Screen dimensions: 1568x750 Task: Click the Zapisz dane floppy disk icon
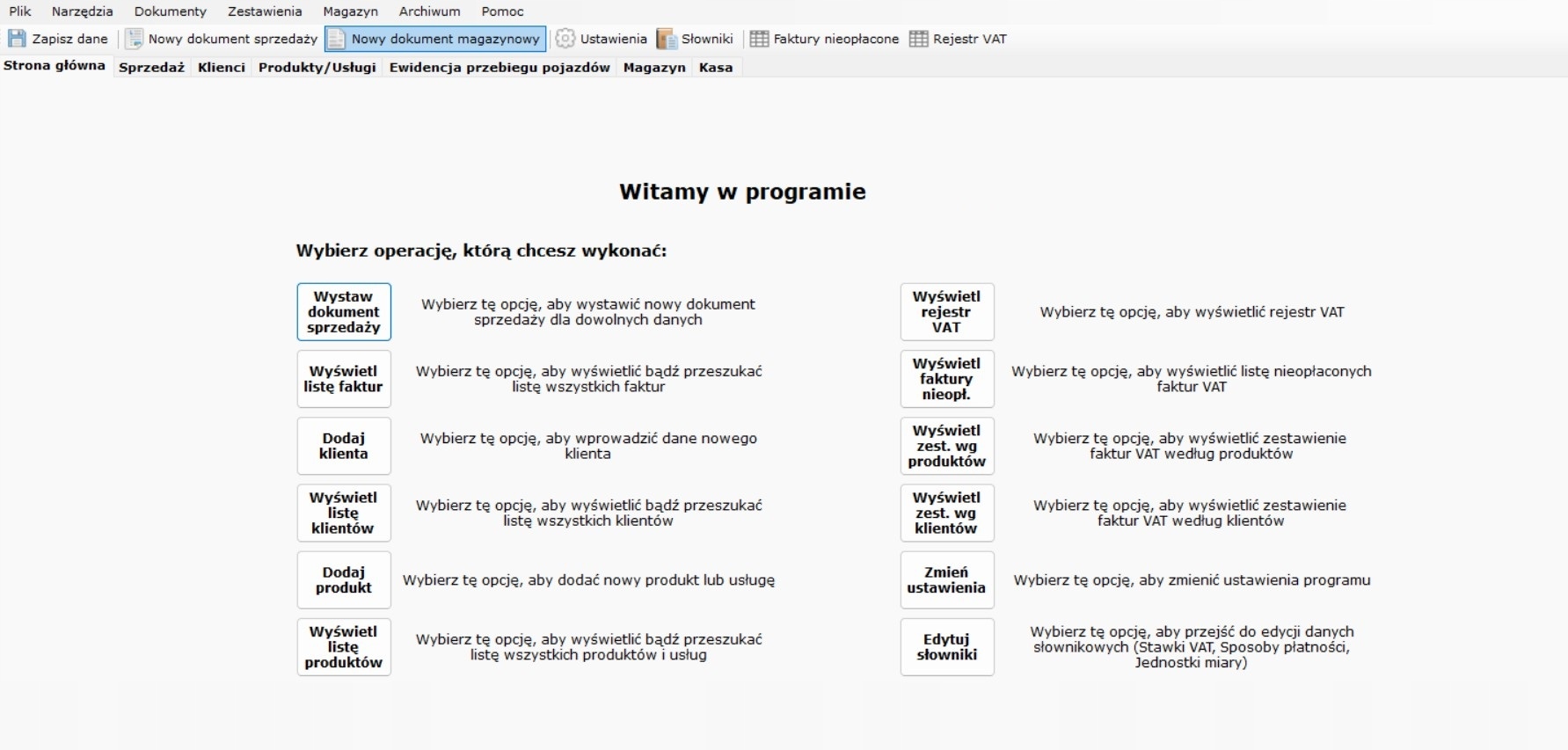click(17, 39)
